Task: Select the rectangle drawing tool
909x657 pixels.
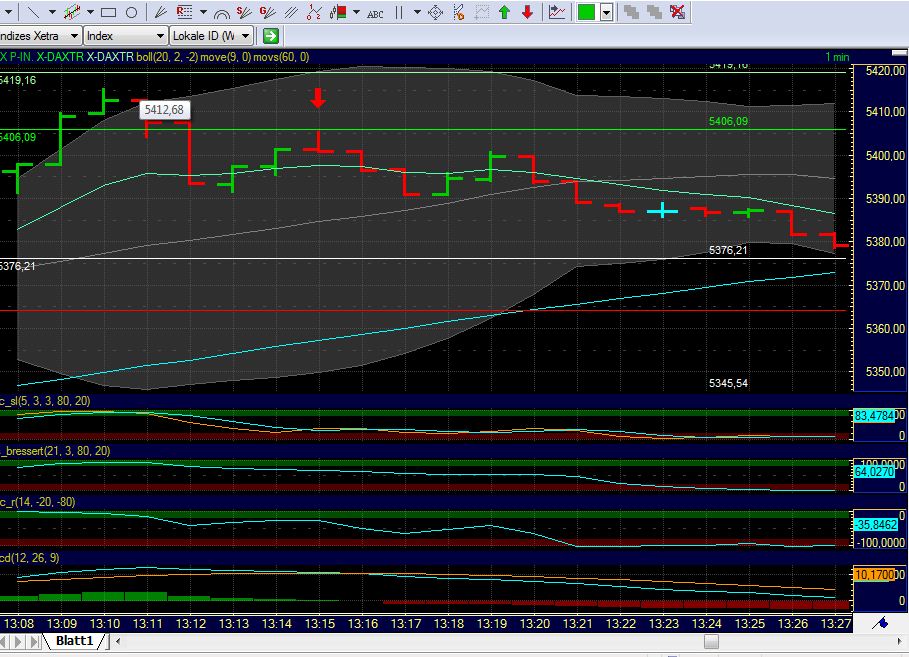Action: (x=108, y=12)
